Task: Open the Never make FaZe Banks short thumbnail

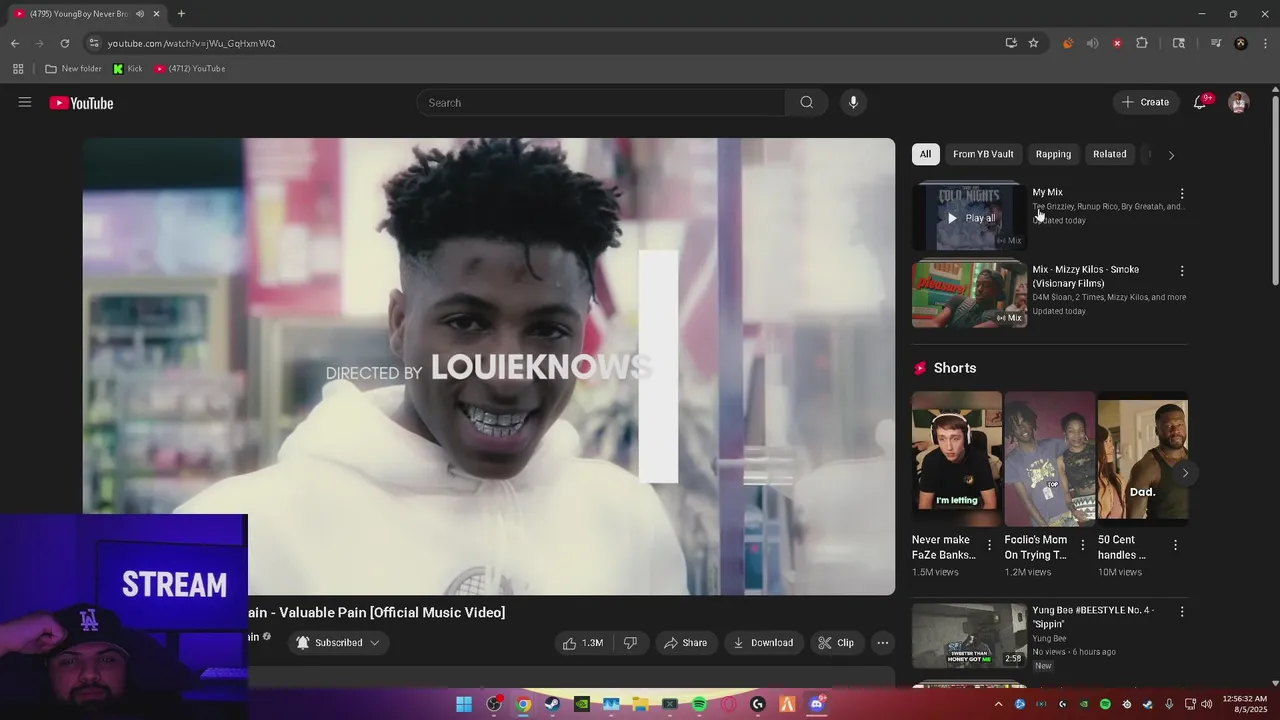Action: pos(957,458)
